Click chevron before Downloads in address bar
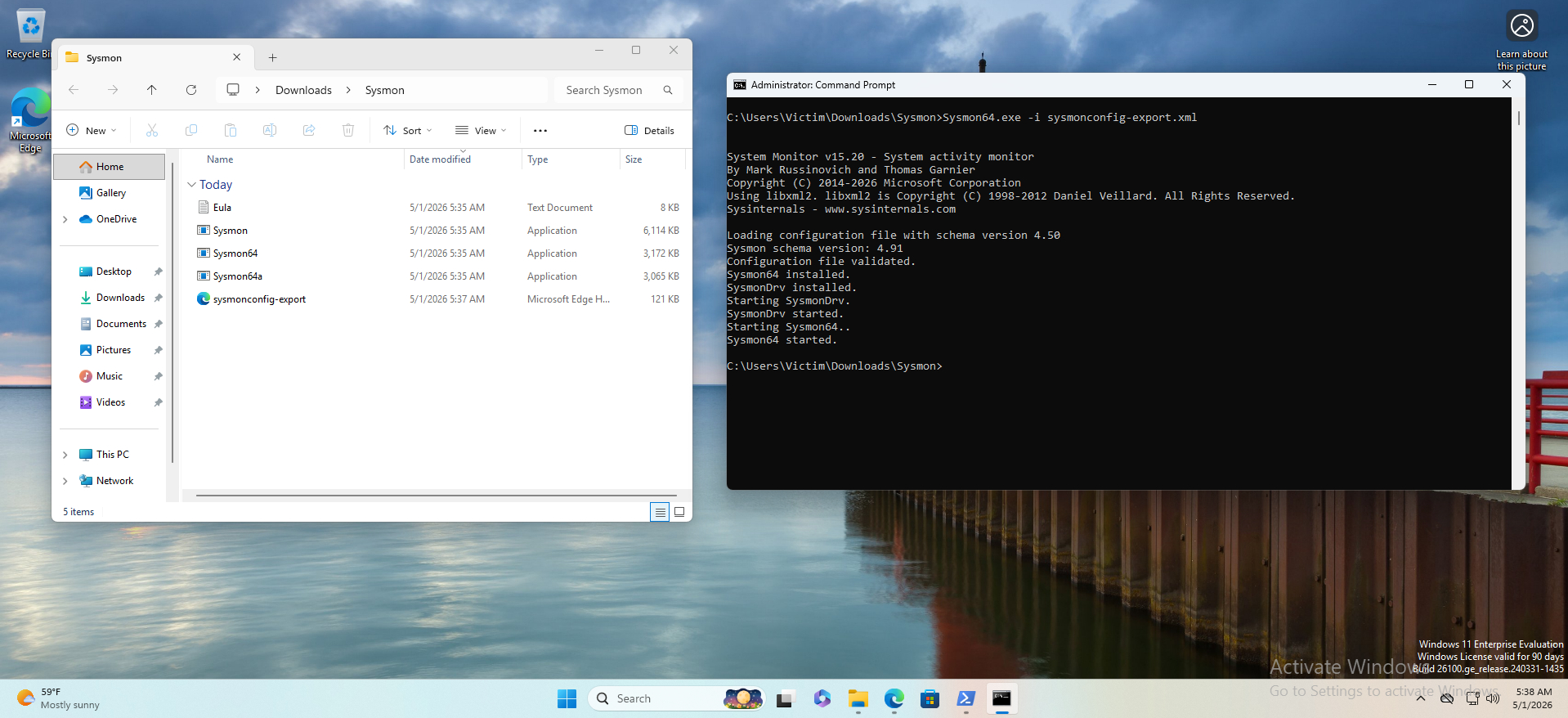This screenshot has height=718, width=1568. click(x=258, y=90)
